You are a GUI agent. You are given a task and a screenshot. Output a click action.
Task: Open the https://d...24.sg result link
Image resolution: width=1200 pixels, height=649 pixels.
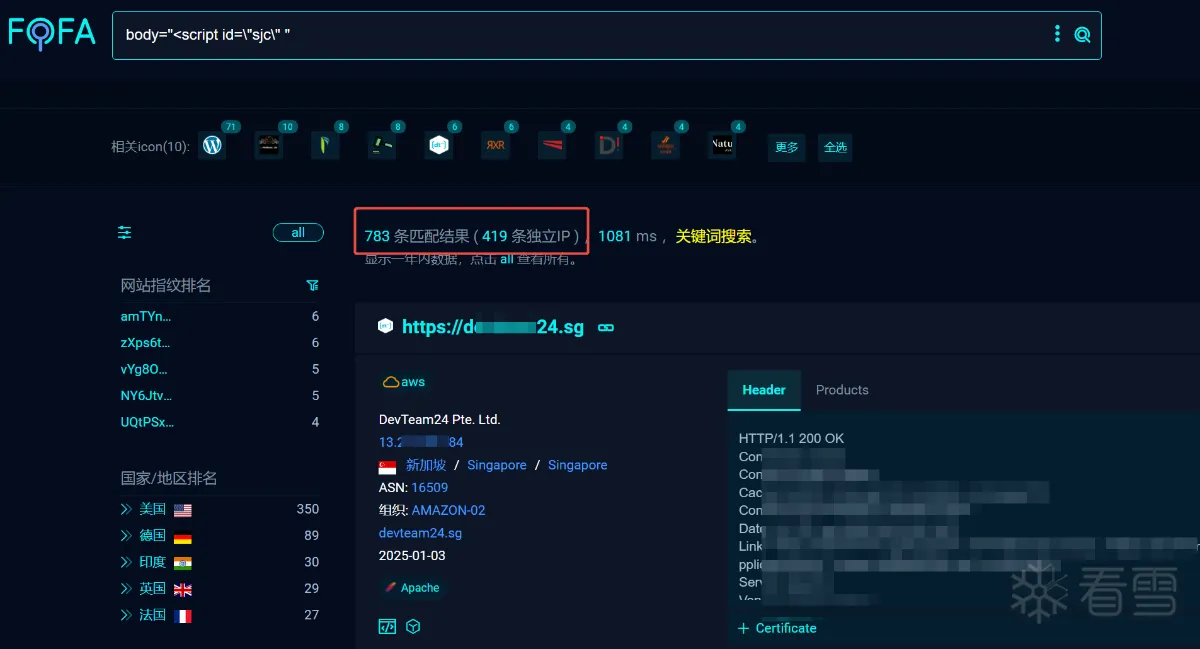tap(492, 327)
